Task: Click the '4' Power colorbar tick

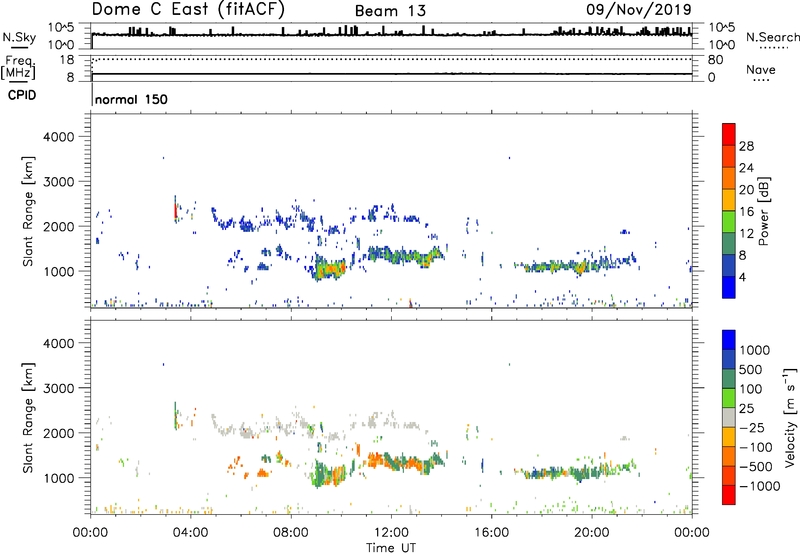Action: click(742, 277)
